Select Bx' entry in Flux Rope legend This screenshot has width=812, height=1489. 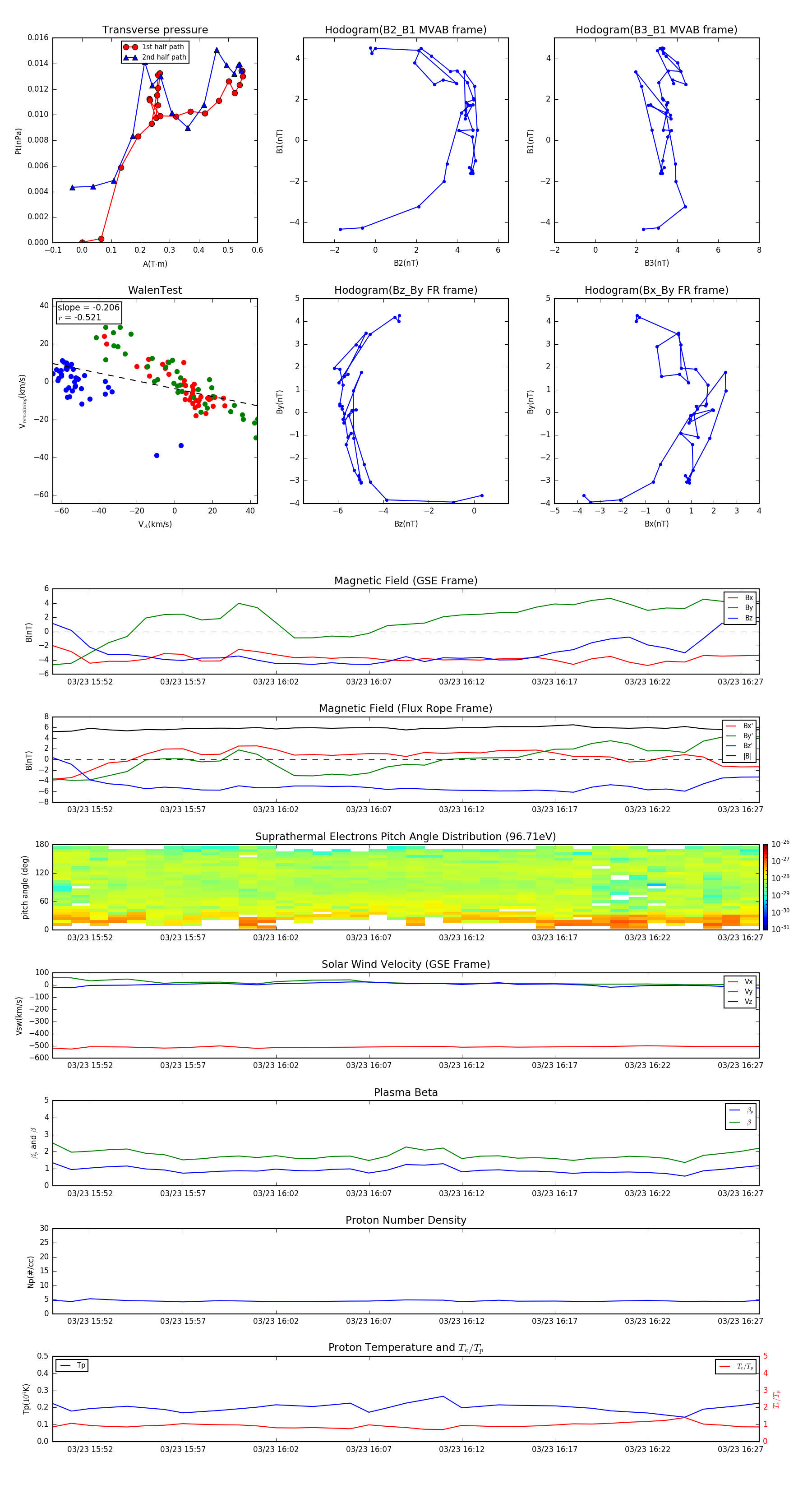[740, 726]
